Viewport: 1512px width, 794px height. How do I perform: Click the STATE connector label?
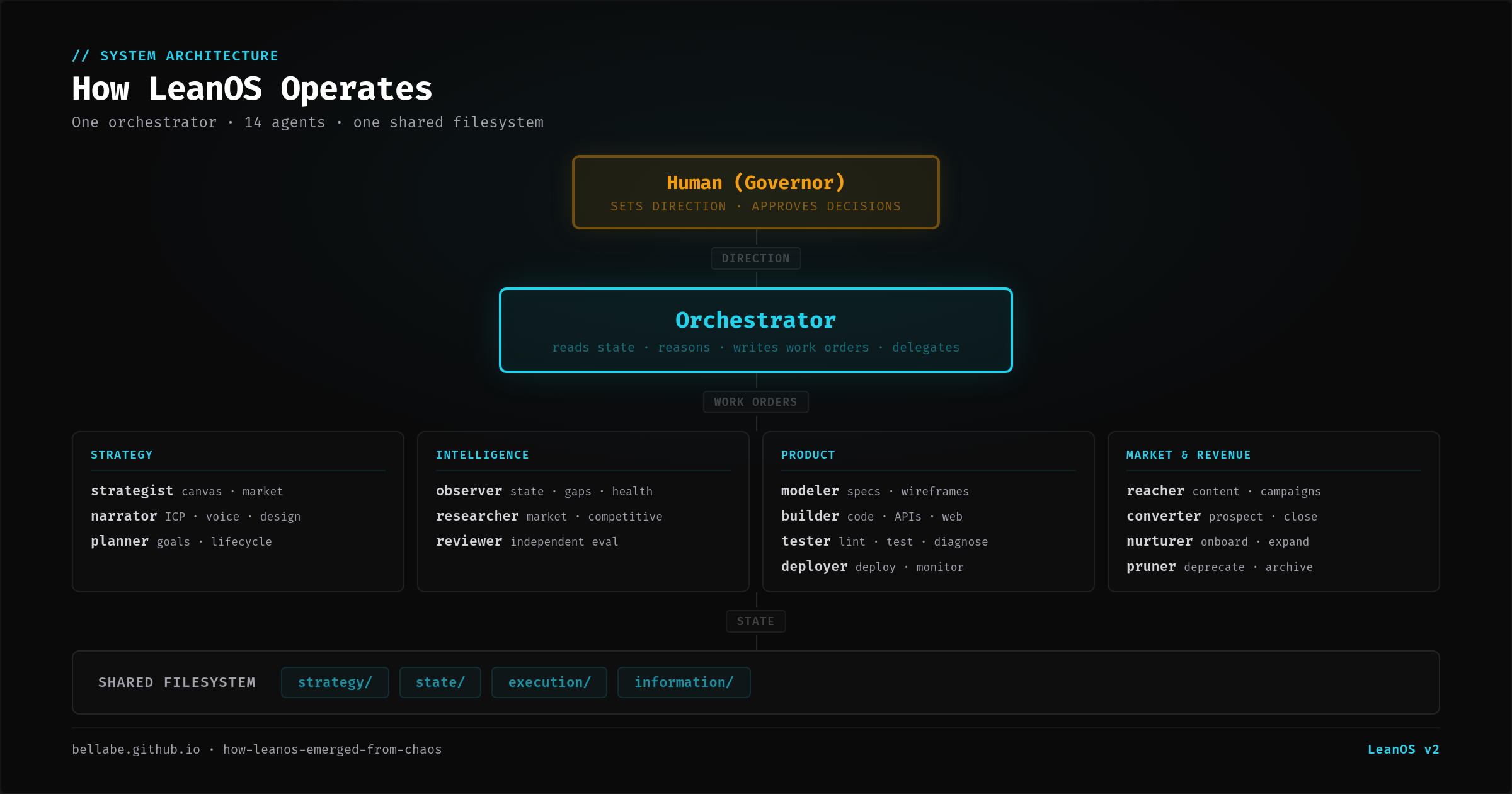755,621
